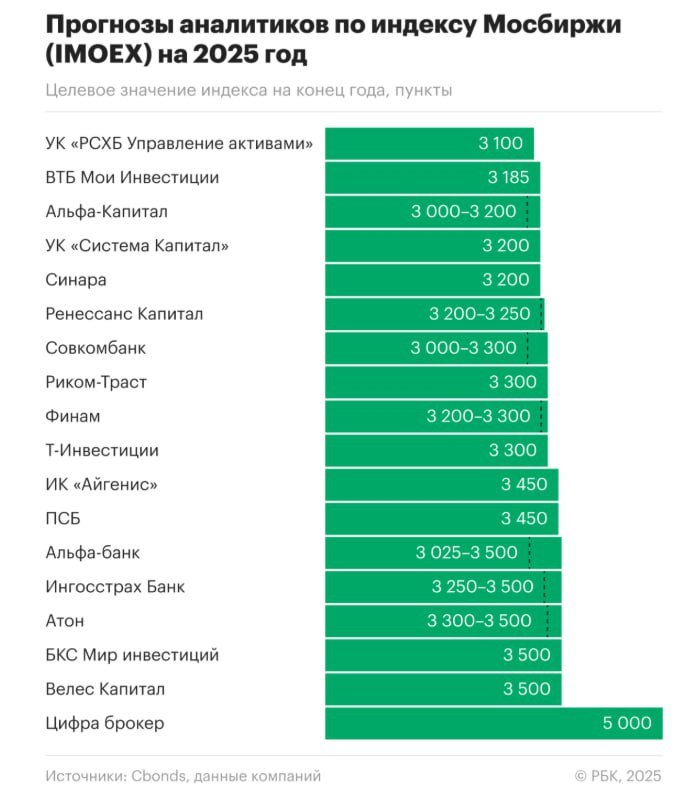The height and width of the screenshot is (801, 687).
Task: Click the "Ингосстрах Банк" label
Action: tap(115, 587)
